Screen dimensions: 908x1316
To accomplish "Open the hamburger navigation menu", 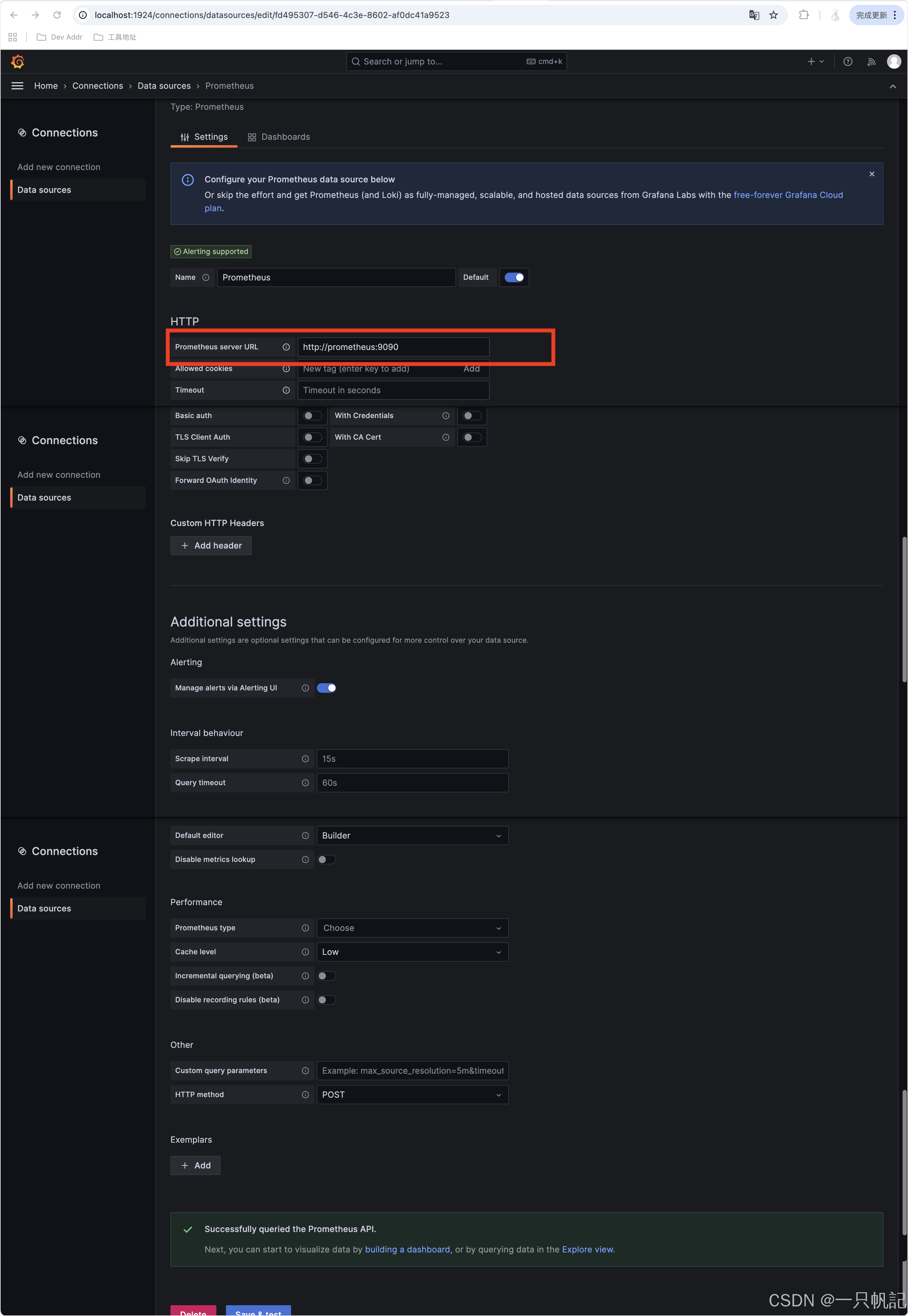I will point(17,86).
